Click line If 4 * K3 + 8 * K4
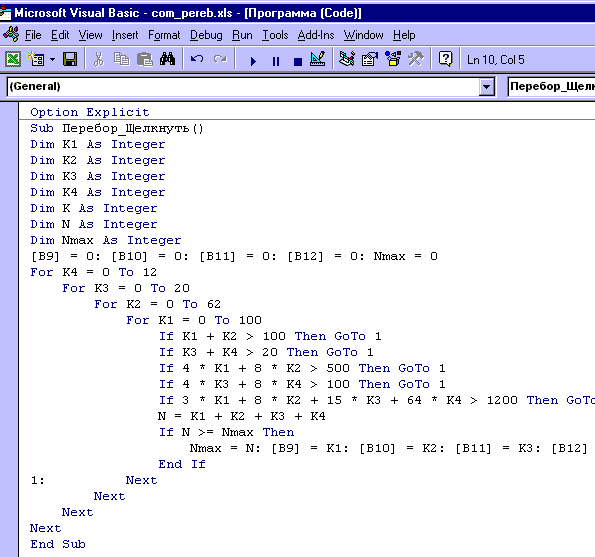 tap(302, 384)
